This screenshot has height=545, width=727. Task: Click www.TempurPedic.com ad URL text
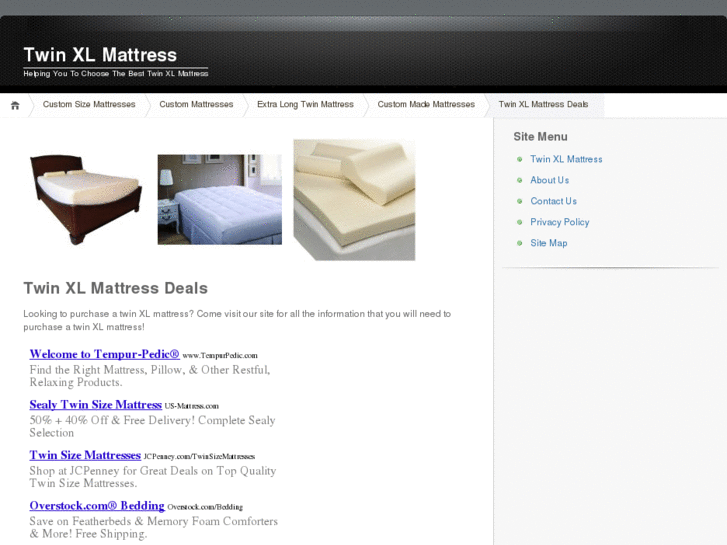(220, 356)
